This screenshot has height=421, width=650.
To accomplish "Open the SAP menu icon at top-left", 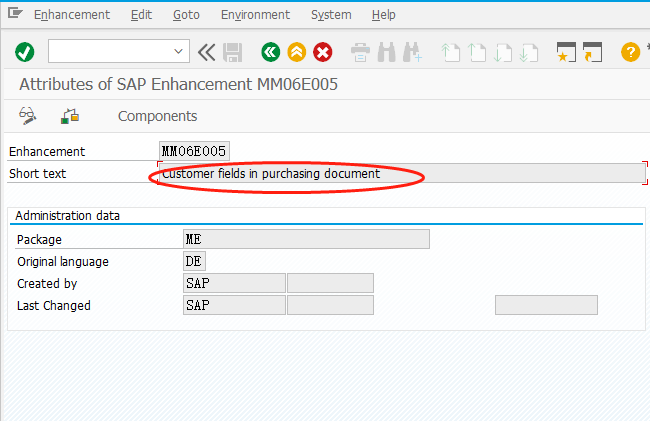I will coord(15,13).
